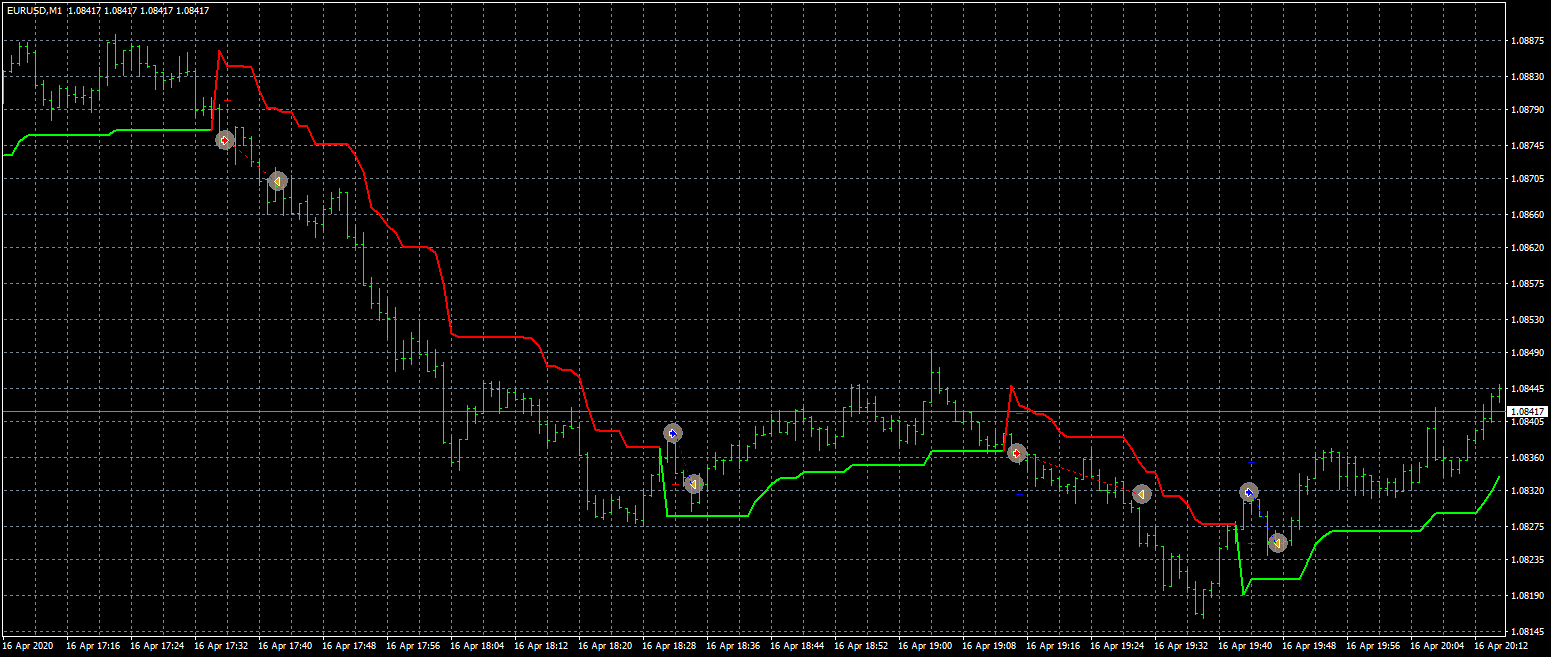Select the blue buy marker near 19:40
This screenshot has height=657, width=1551.
[1248, 492]
